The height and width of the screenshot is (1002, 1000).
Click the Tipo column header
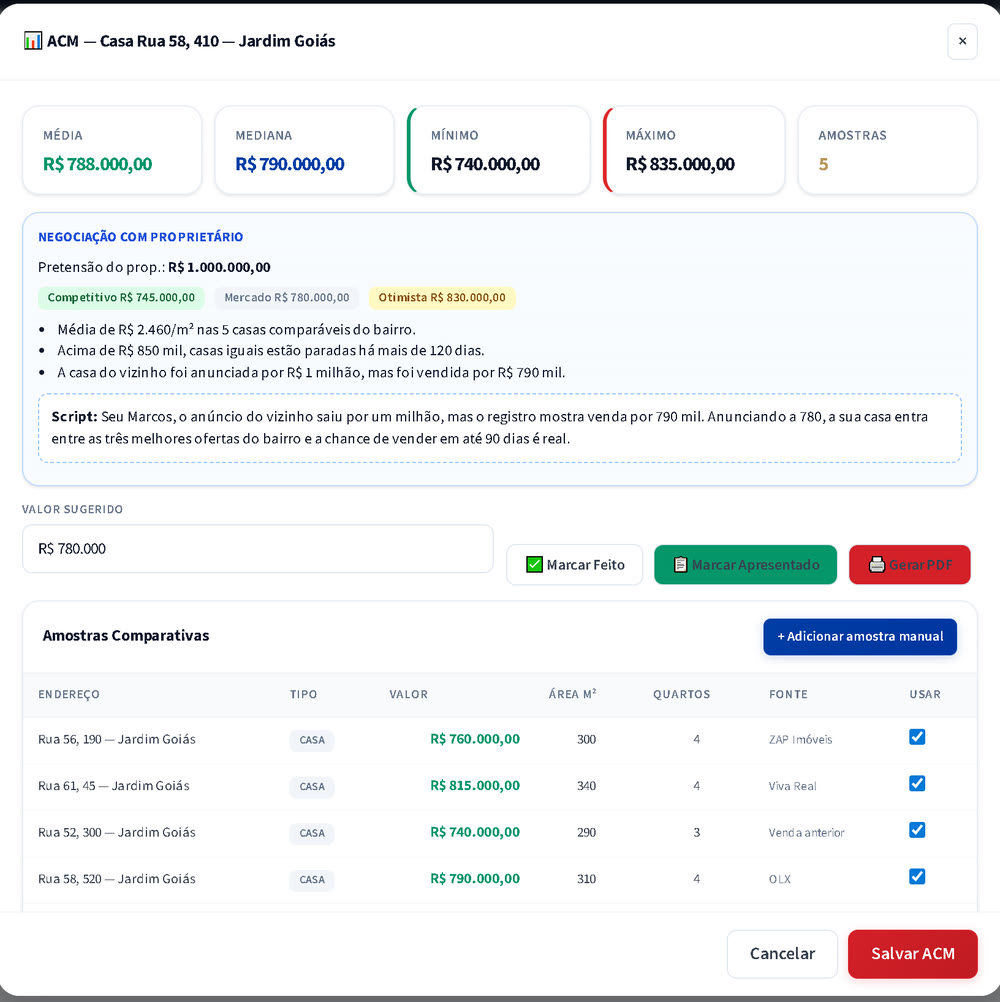(304, 695)
